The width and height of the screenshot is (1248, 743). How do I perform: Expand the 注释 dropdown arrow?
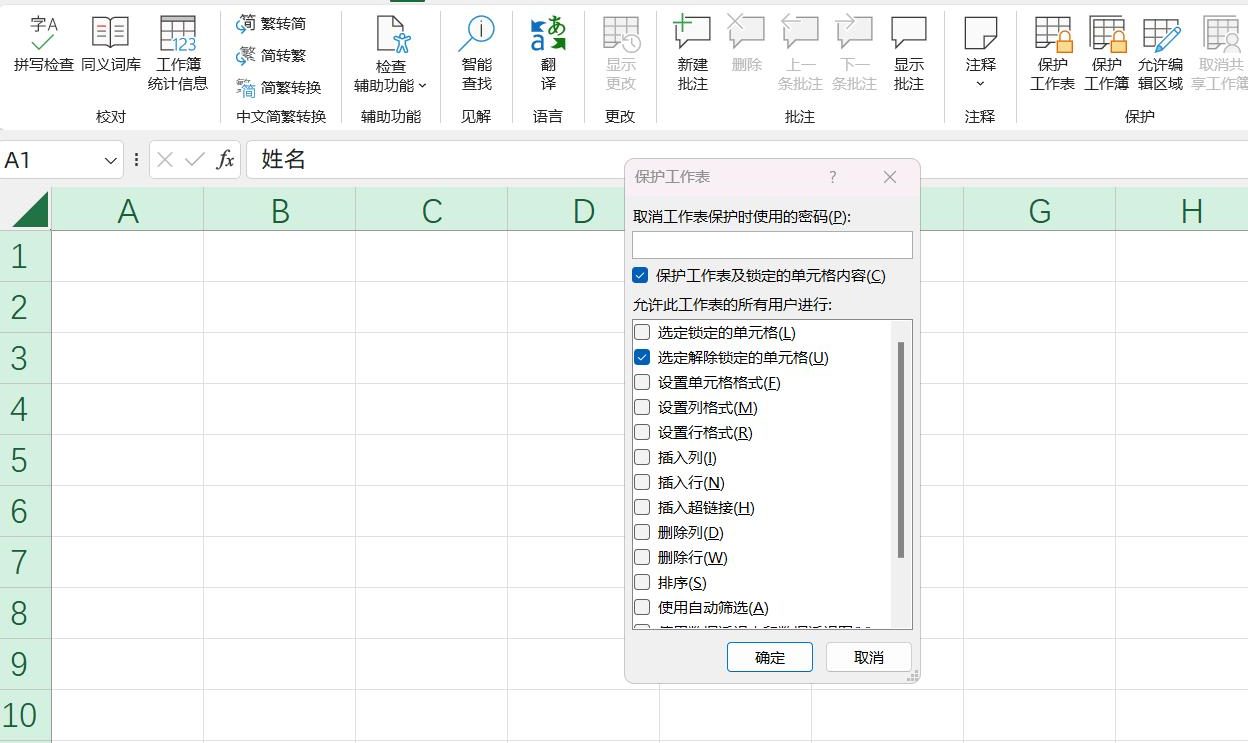click(x=981, y=84)
